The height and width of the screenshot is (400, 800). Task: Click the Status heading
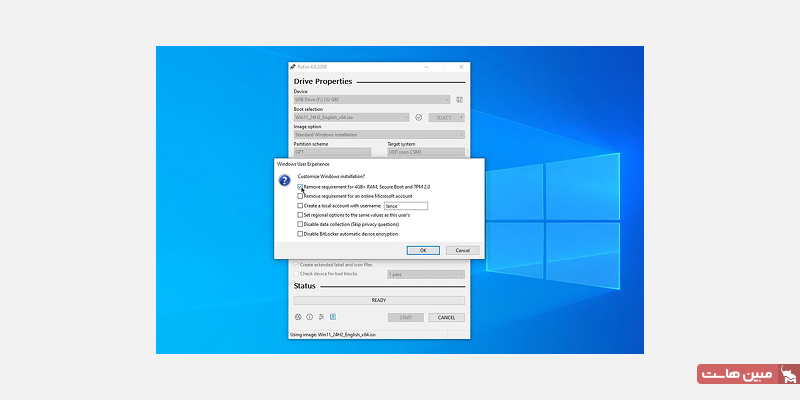click(x=305, y=286)
